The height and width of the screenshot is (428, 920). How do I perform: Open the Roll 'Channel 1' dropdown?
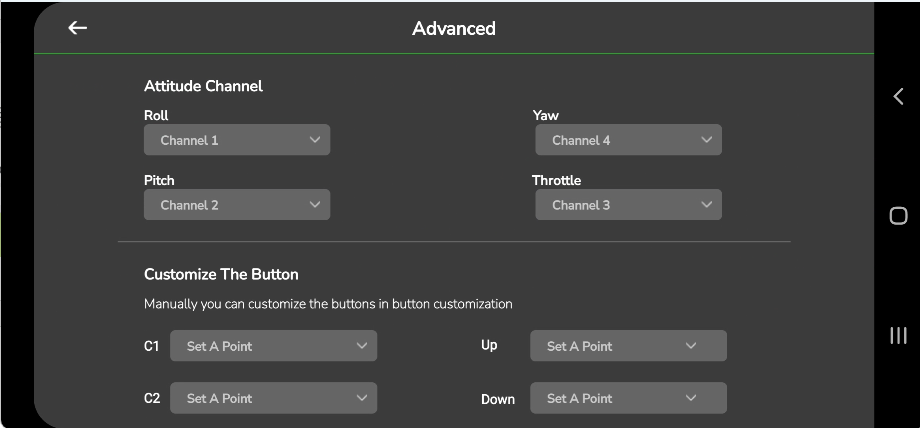pos(236,140)
